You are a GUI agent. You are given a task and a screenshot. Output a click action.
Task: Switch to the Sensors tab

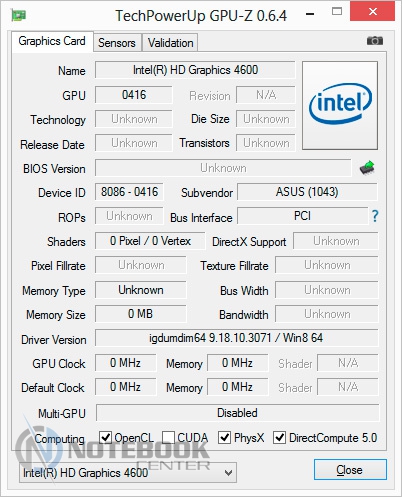(x=117, y=43)
